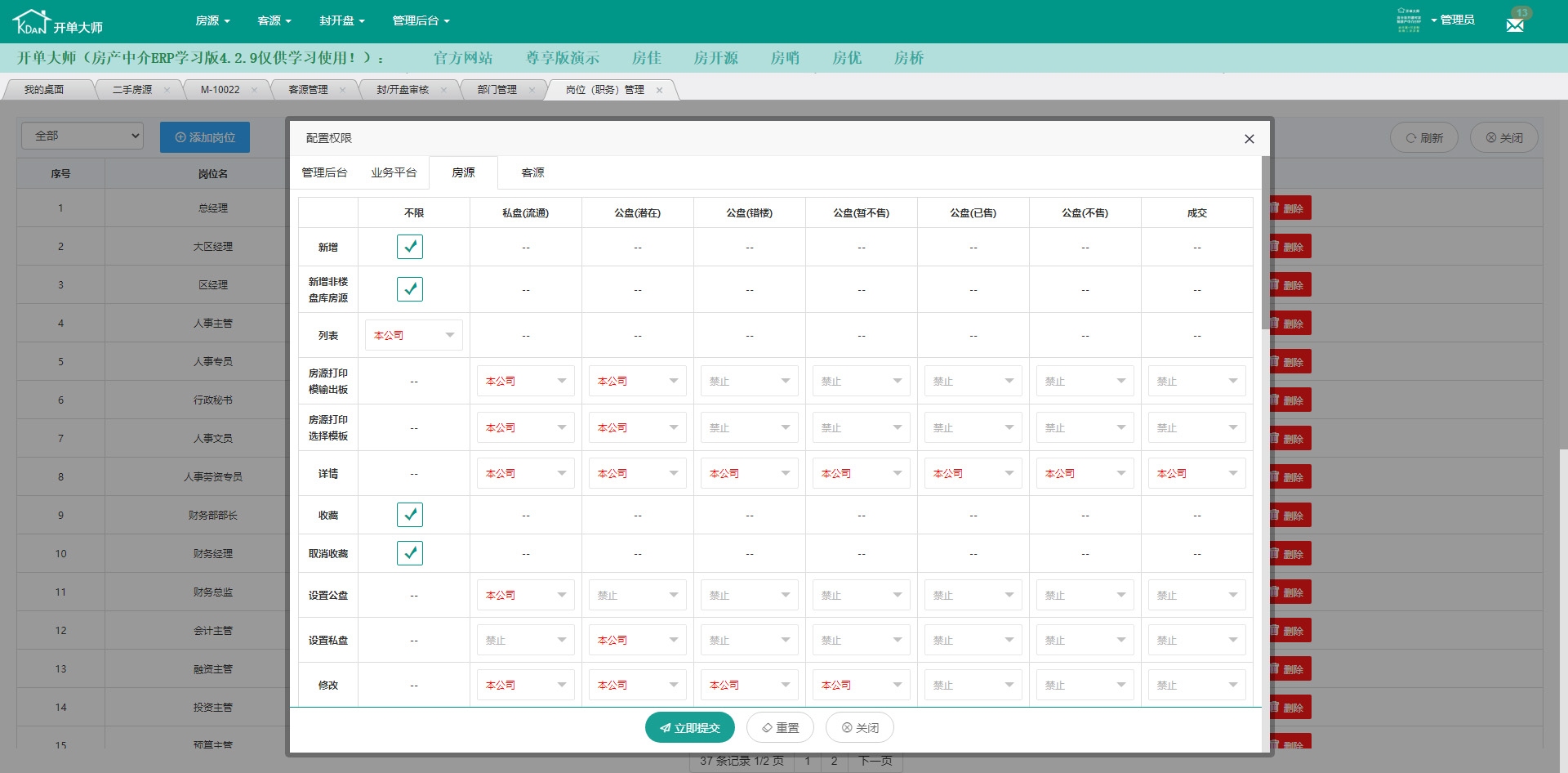Open the 管理后台 top menu

click(421, 20)
